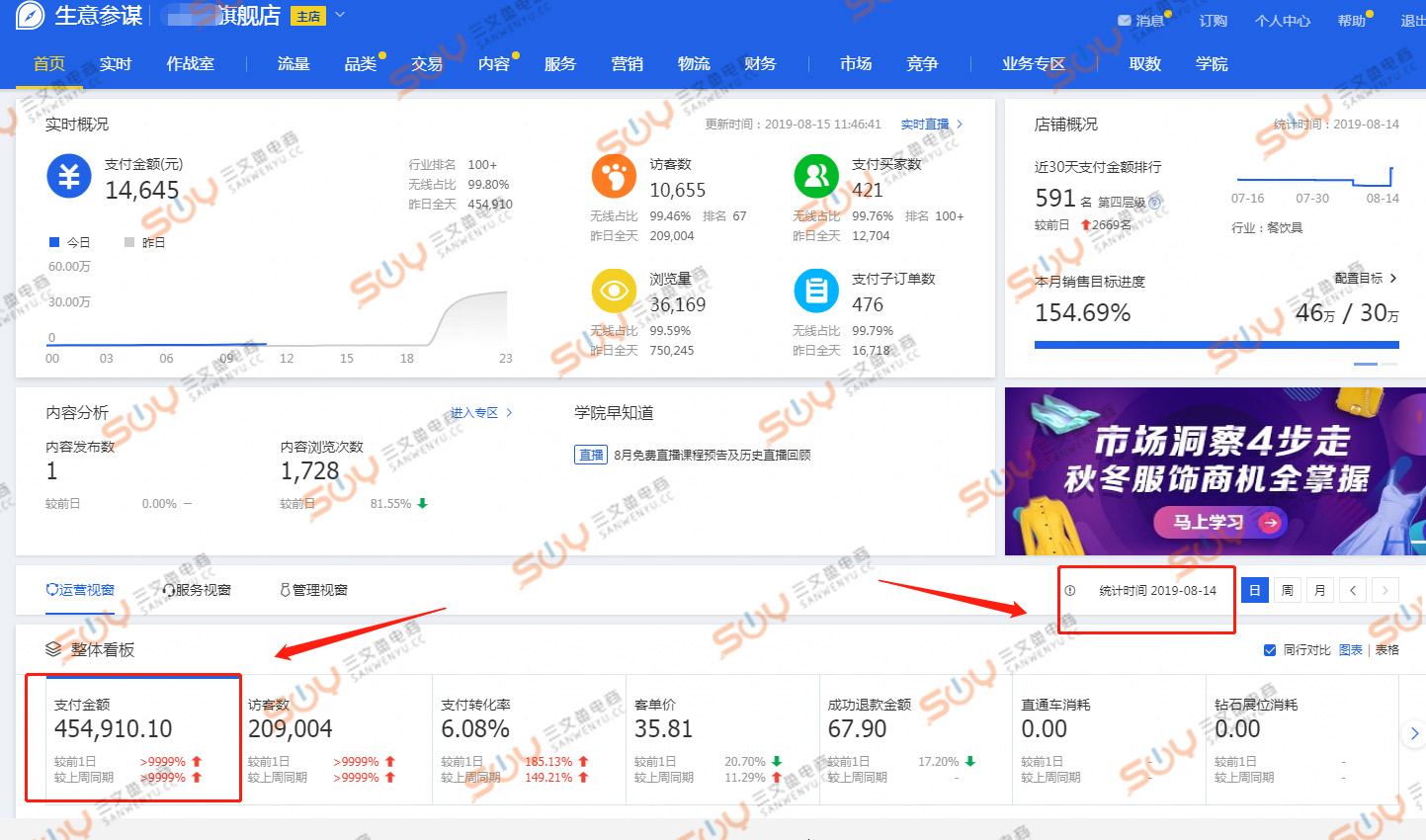Go to next date with right arrow
Viewport: 1426px width, 840px height.
(1385, 590)
